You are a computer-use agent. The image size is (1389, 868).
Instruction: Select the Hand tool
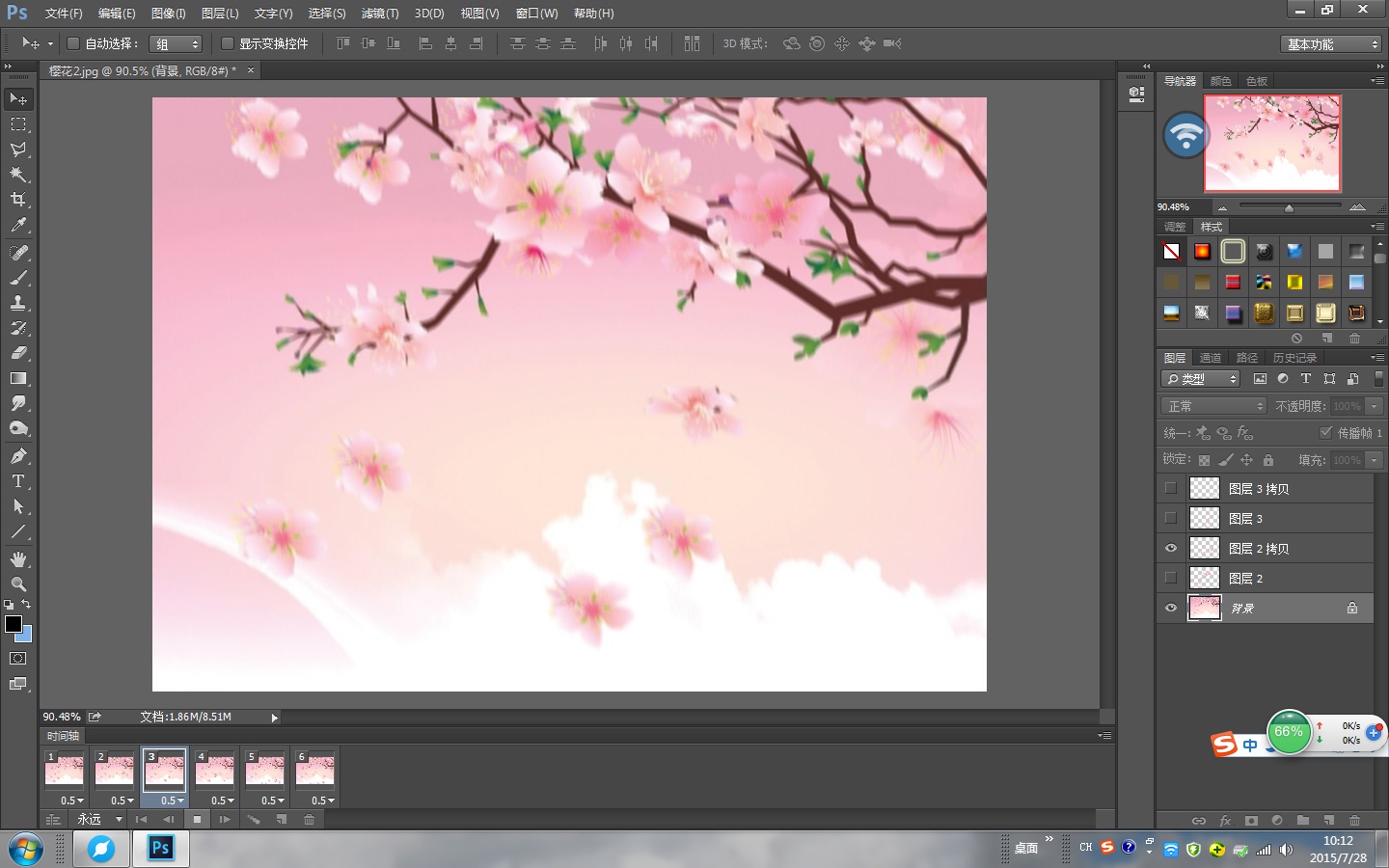coord(18,559)
